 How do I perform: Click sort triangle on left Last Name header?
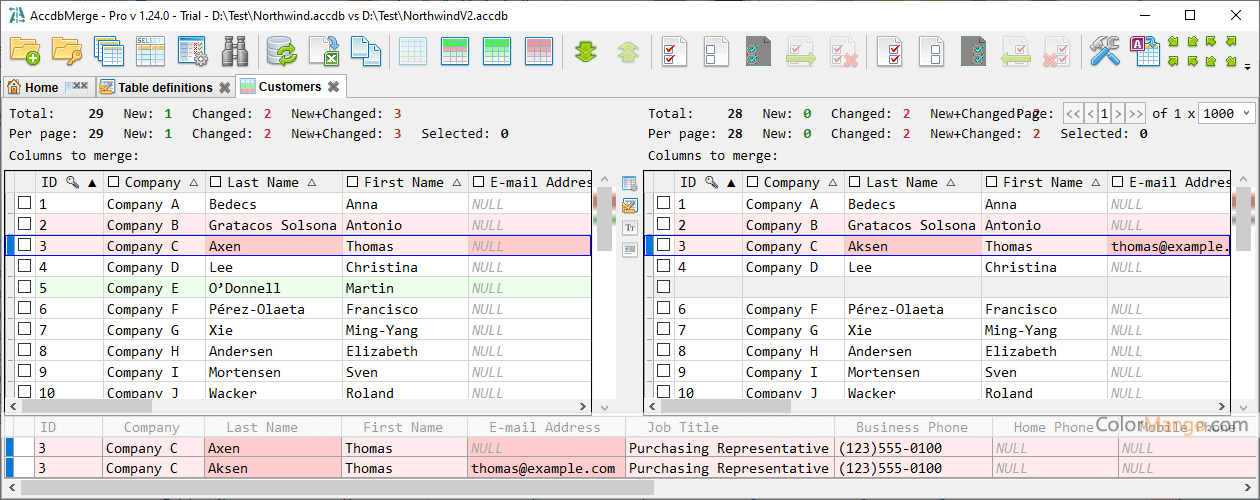point(311,183)
